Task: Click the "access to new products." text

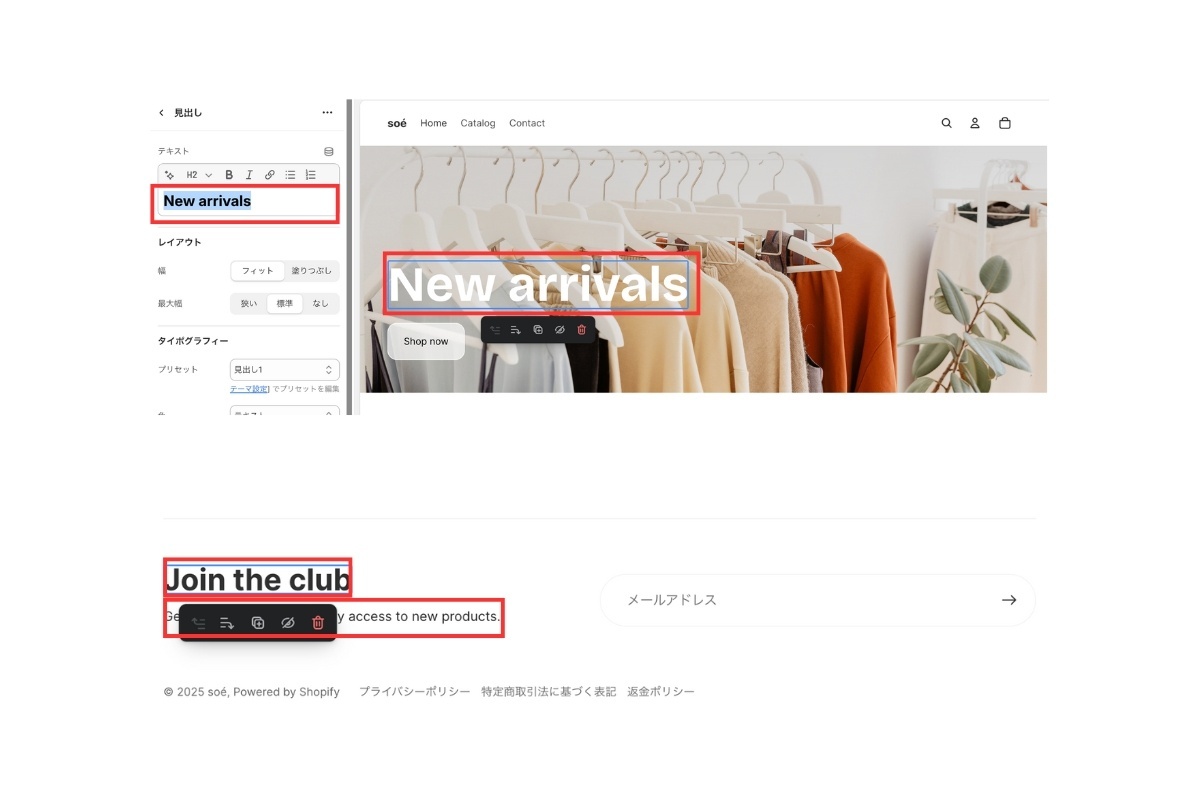Action: [x=423, y=616]
